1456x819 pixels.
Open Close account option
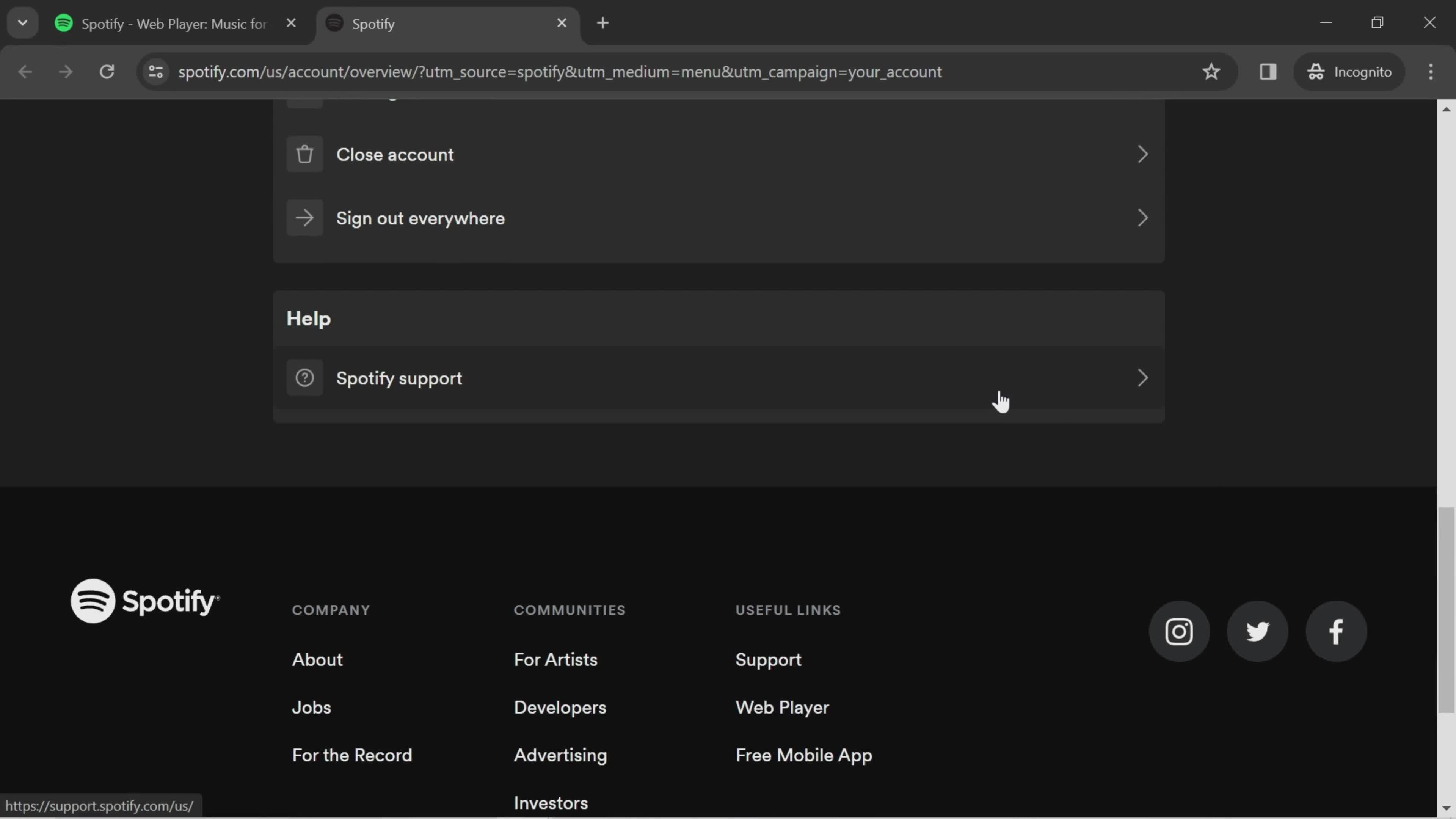[x=719, y=154]
